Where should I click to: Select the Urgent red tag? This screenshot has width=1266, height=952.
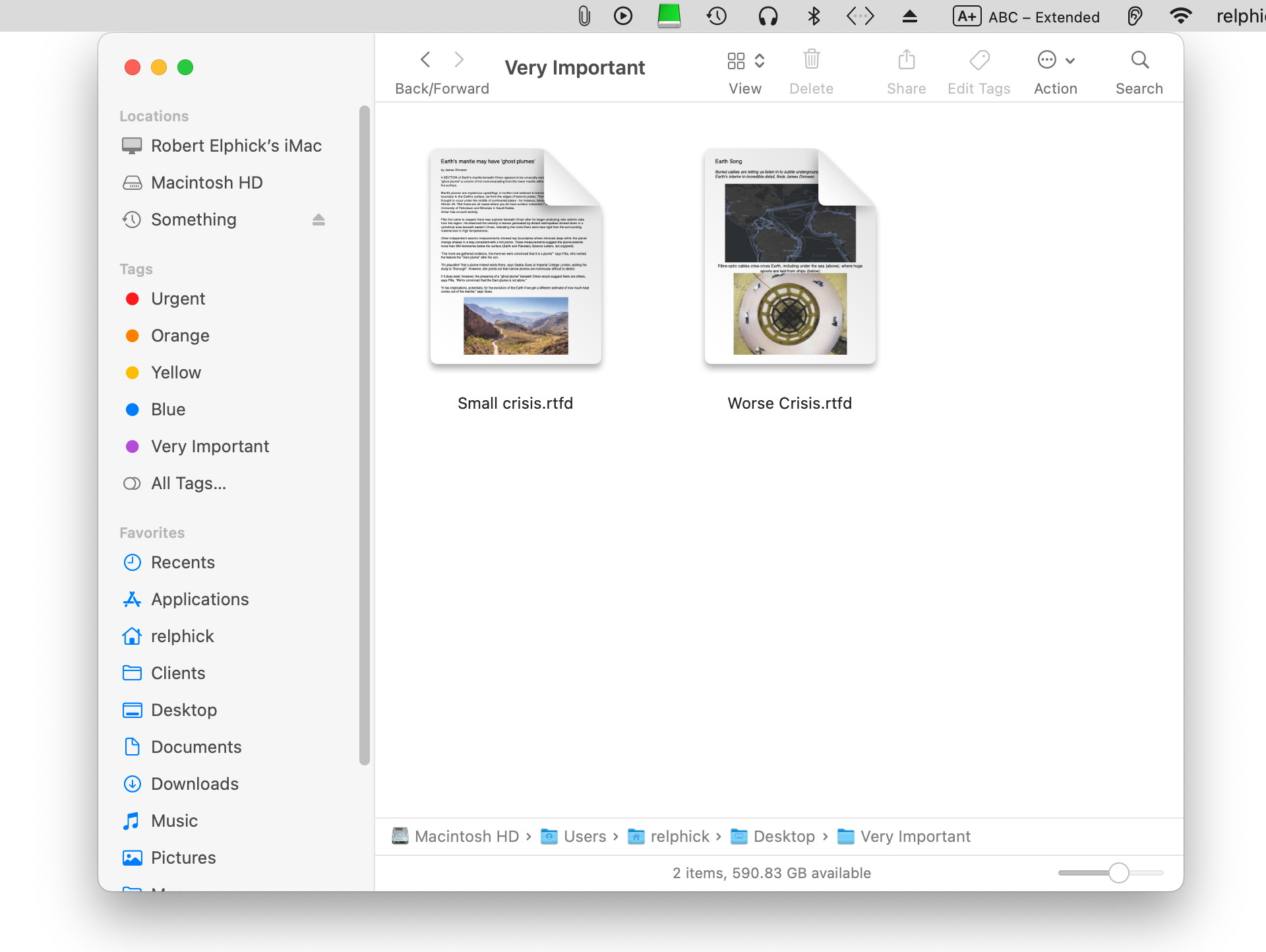point(178,299)
